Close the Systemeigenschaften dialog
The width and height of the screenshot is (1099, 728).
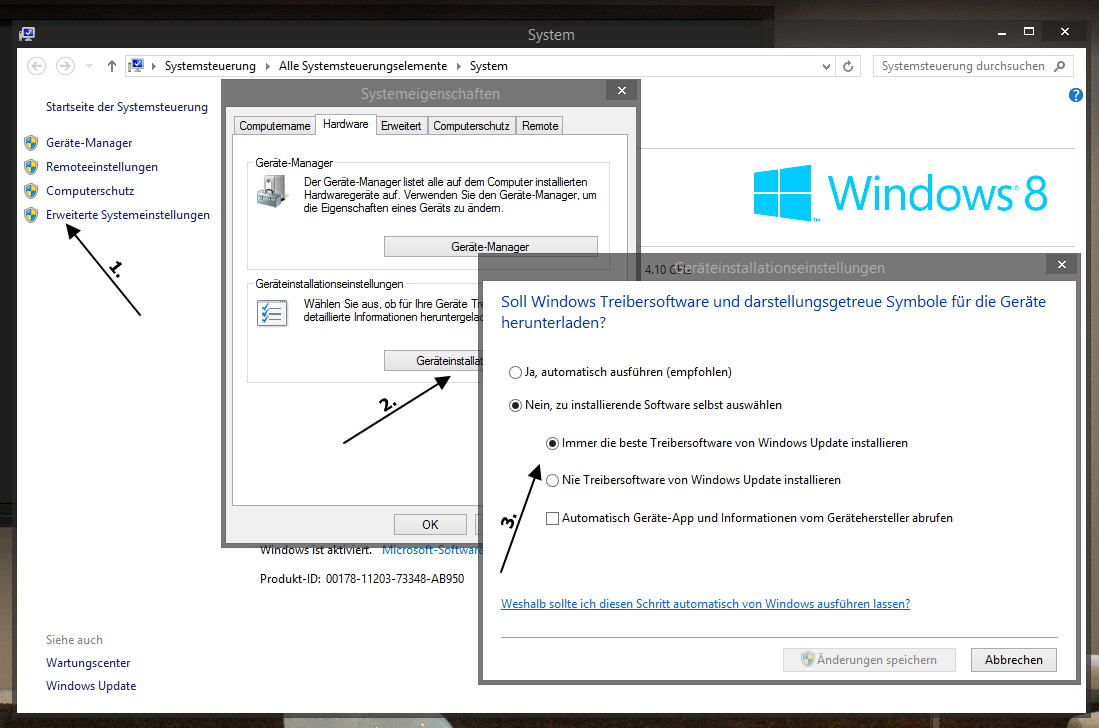[x=622, y=91]
